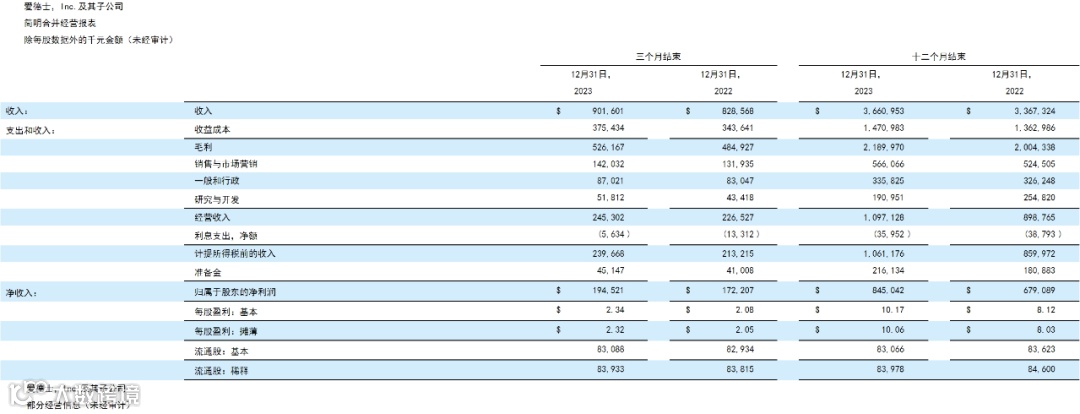Image resolution: width=1080 pixels, height=414 pixels.
Task: Click the revenue value 828,568
Action: [738, 111]
